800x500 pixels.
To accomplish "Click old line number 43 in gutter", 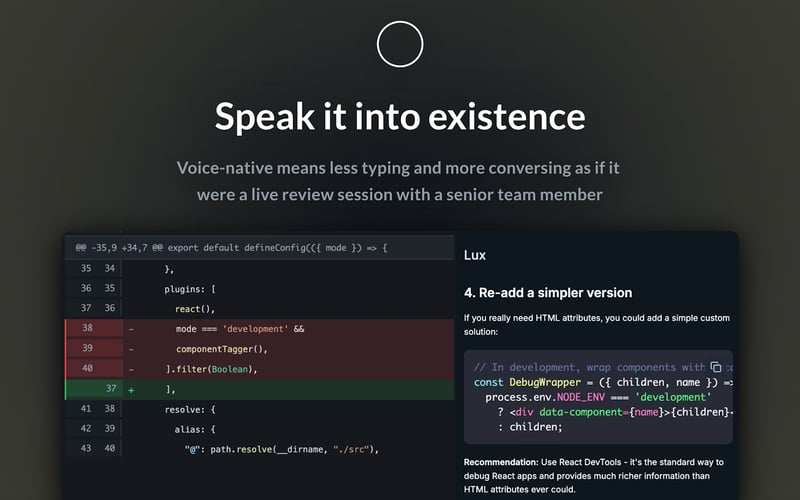I will pyautogui.click(x=86, y=448).
